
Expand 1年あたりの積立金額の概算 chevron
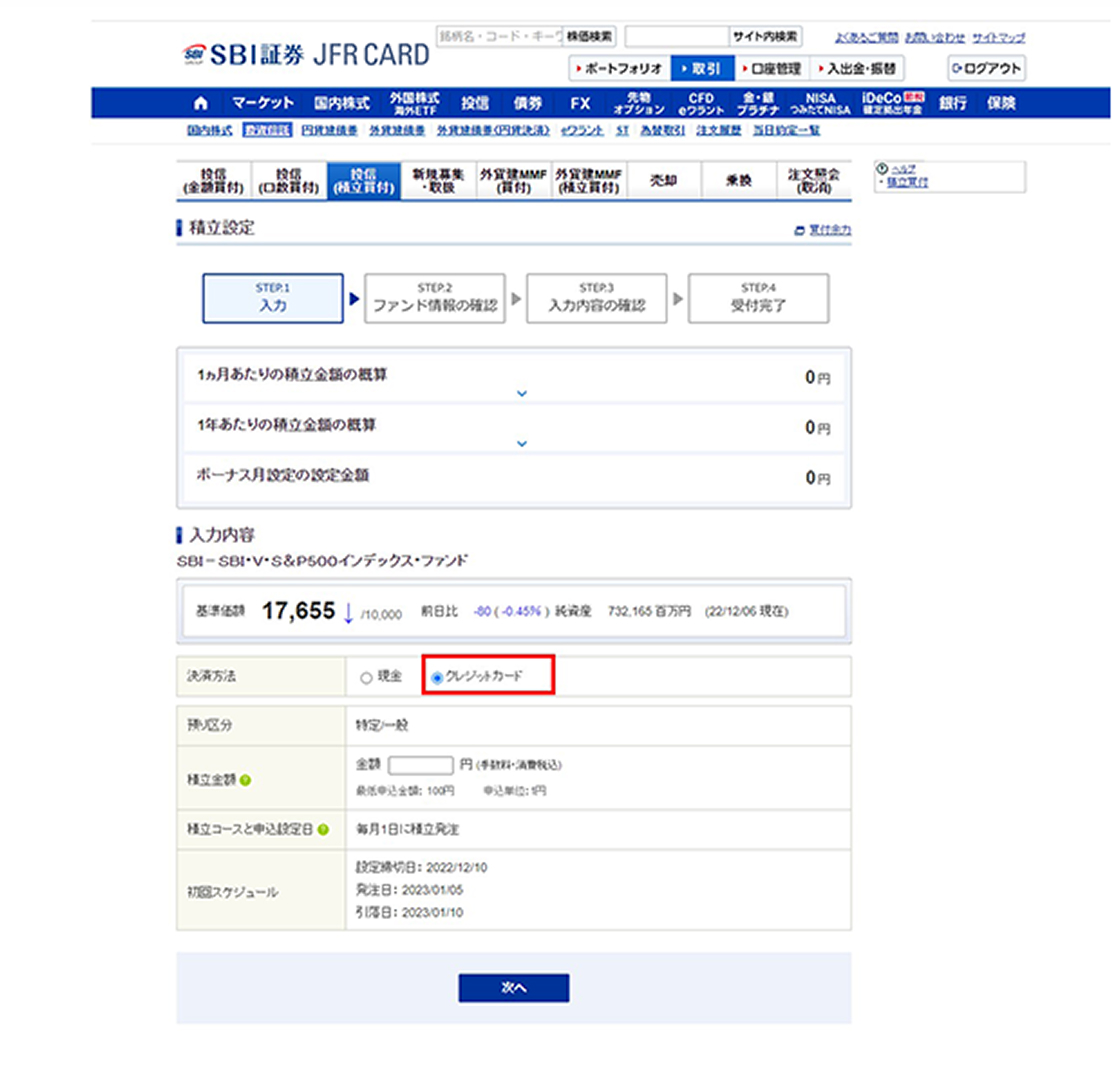[520, 443]
